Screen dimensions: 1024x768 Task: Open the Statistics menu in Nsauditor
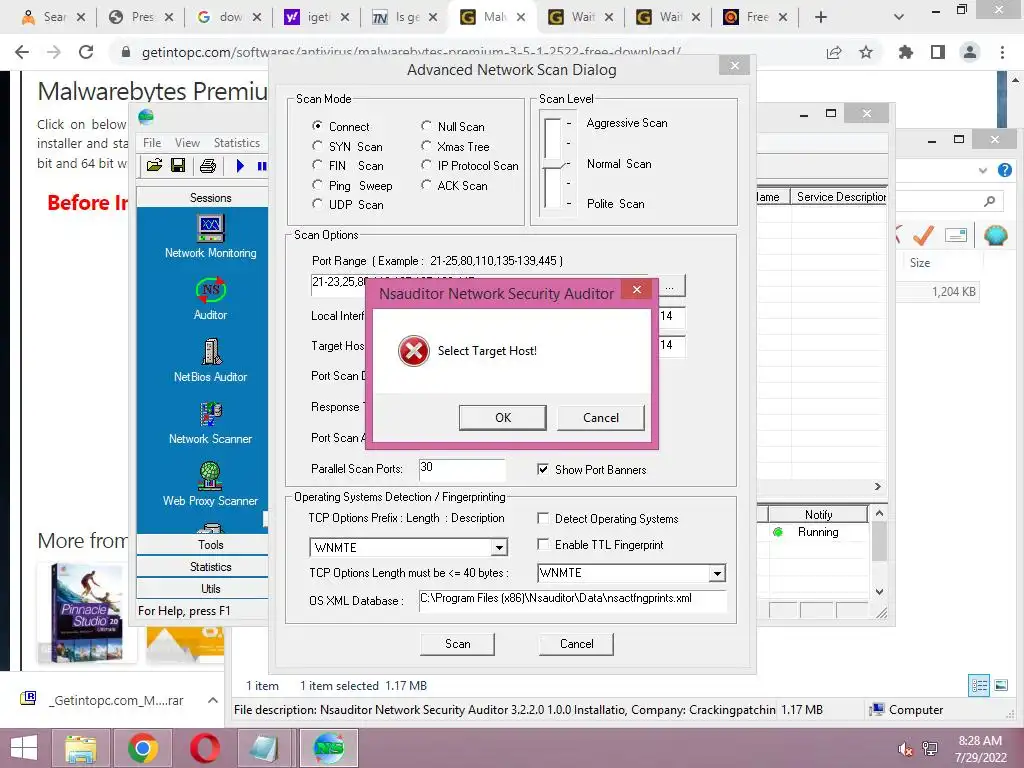pyautogui.click(x=236, y=142)
